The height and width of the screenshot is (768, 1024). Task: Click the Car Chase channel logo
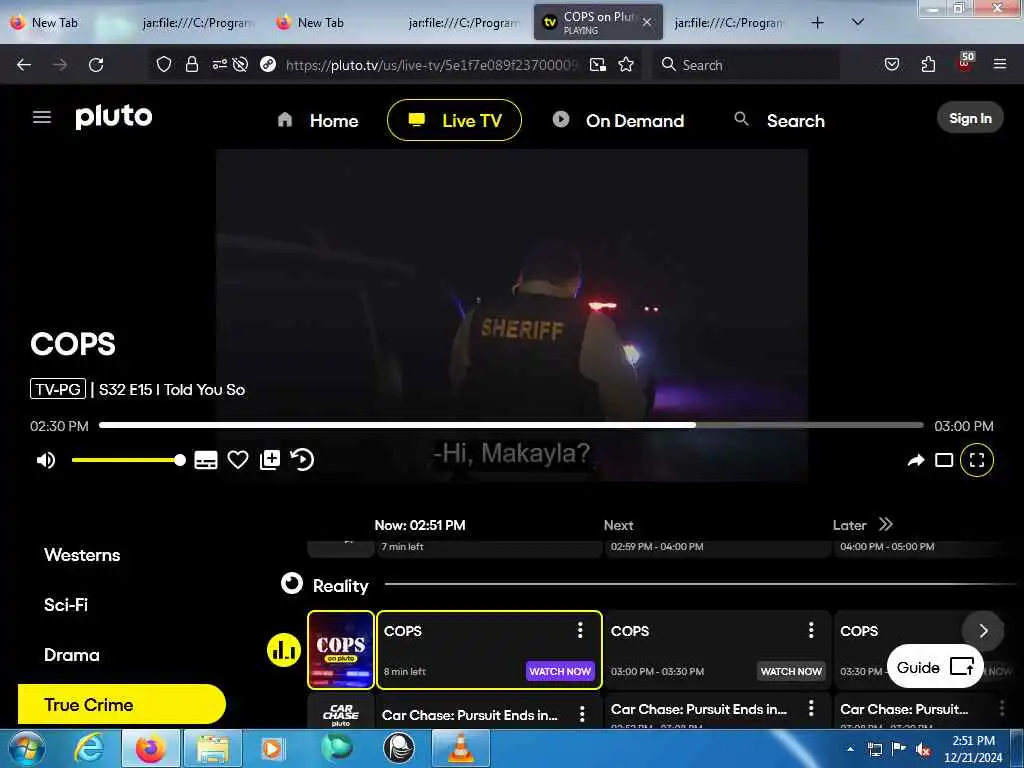[x=340, y=713]
